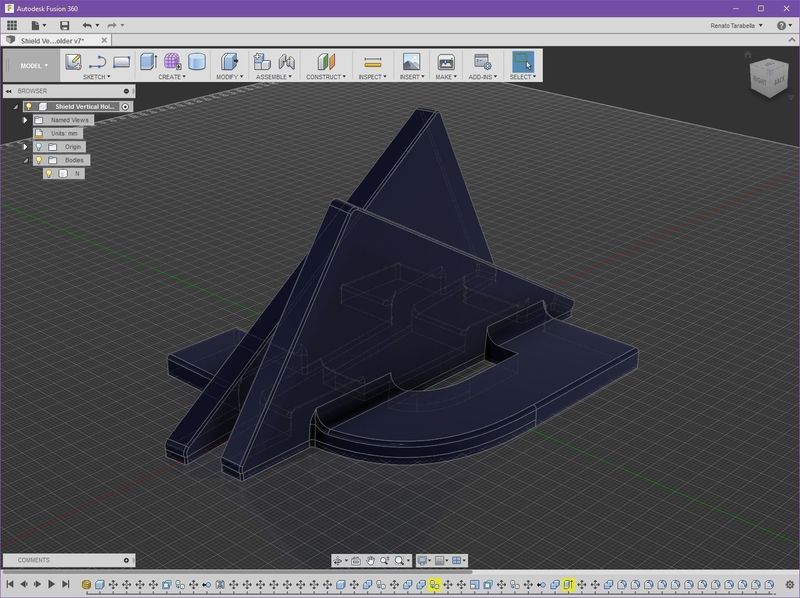Expand the Comments panel plus button
The width and height of the screenshot is (800, 598).
pyautogui.click(x=127, y=560)
